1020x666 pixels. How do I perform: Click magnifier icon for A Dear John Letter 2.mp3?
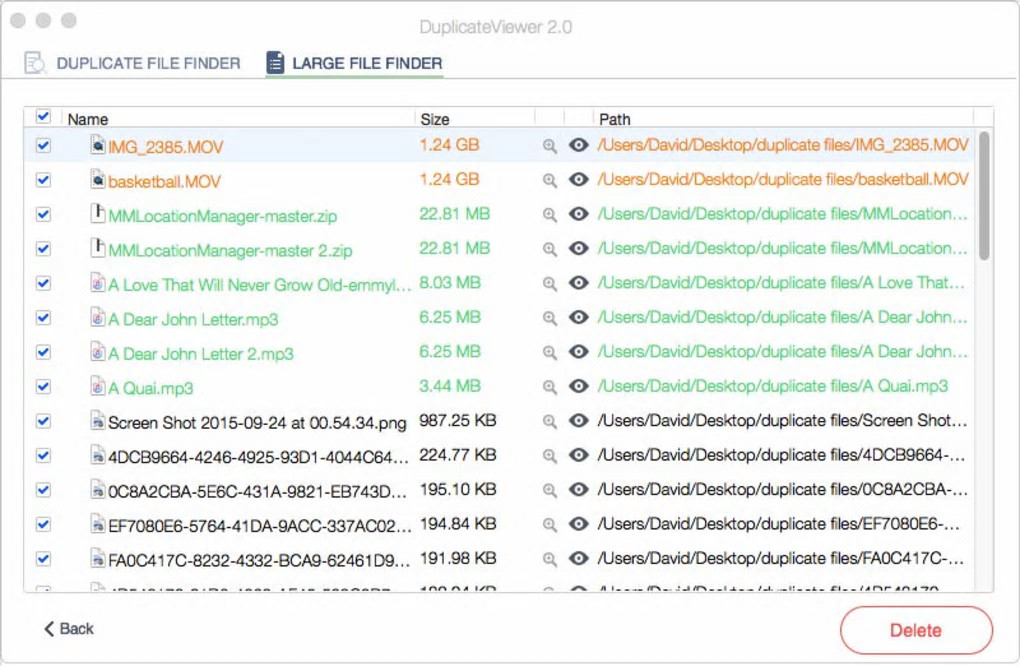550,353
